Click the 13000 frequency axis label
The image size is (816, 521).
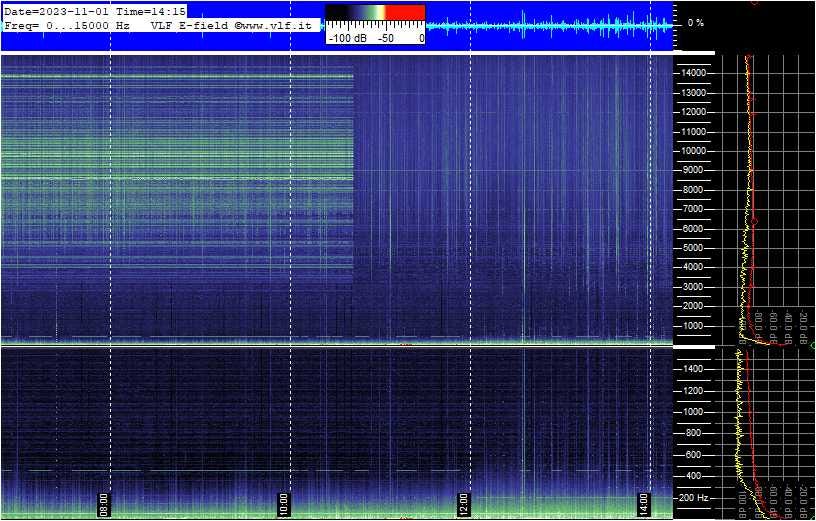tap(693, 93)
